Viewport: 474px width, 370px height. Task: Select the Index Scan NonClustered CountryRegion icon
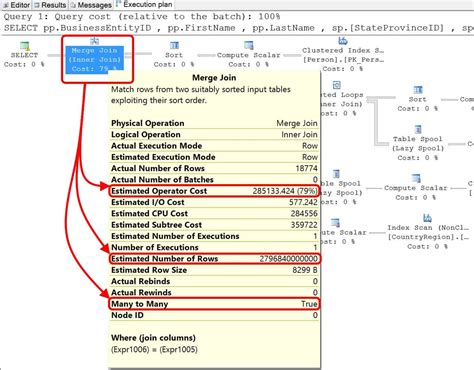427,218
